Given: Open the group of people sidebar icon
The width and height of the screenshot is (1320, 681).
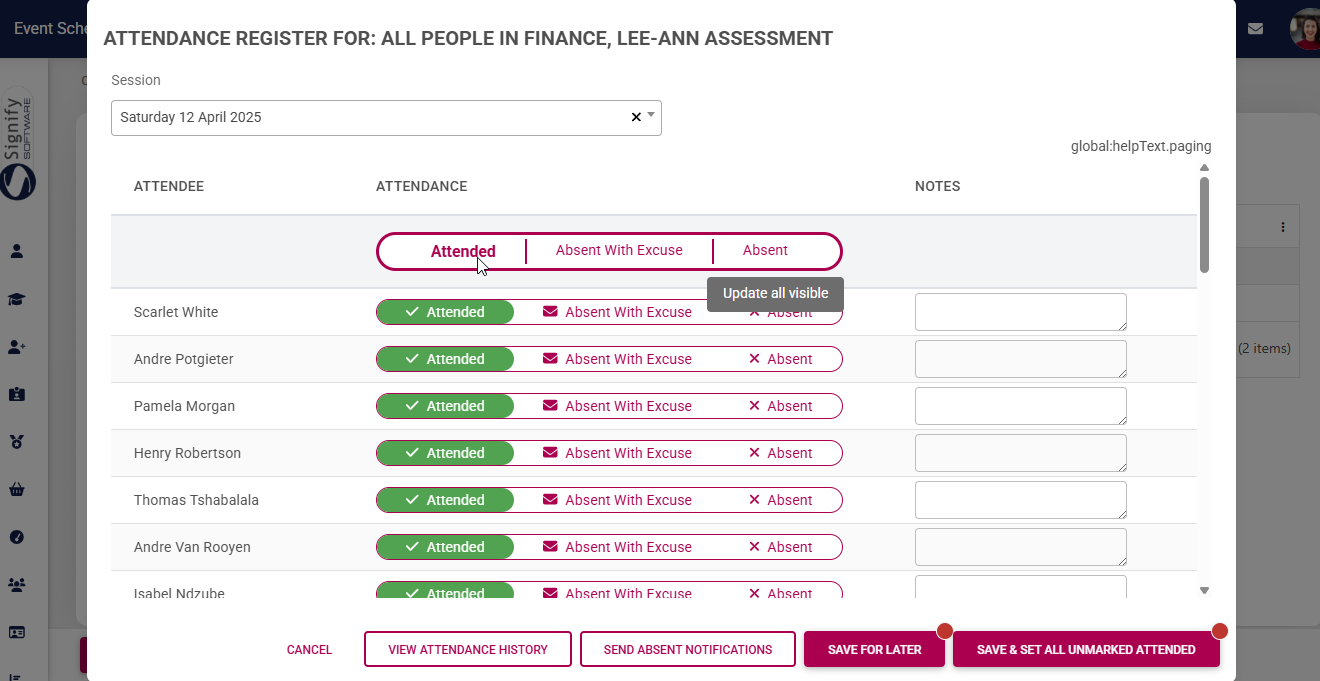Looking at the screenshot, I should tap(17, 584).
